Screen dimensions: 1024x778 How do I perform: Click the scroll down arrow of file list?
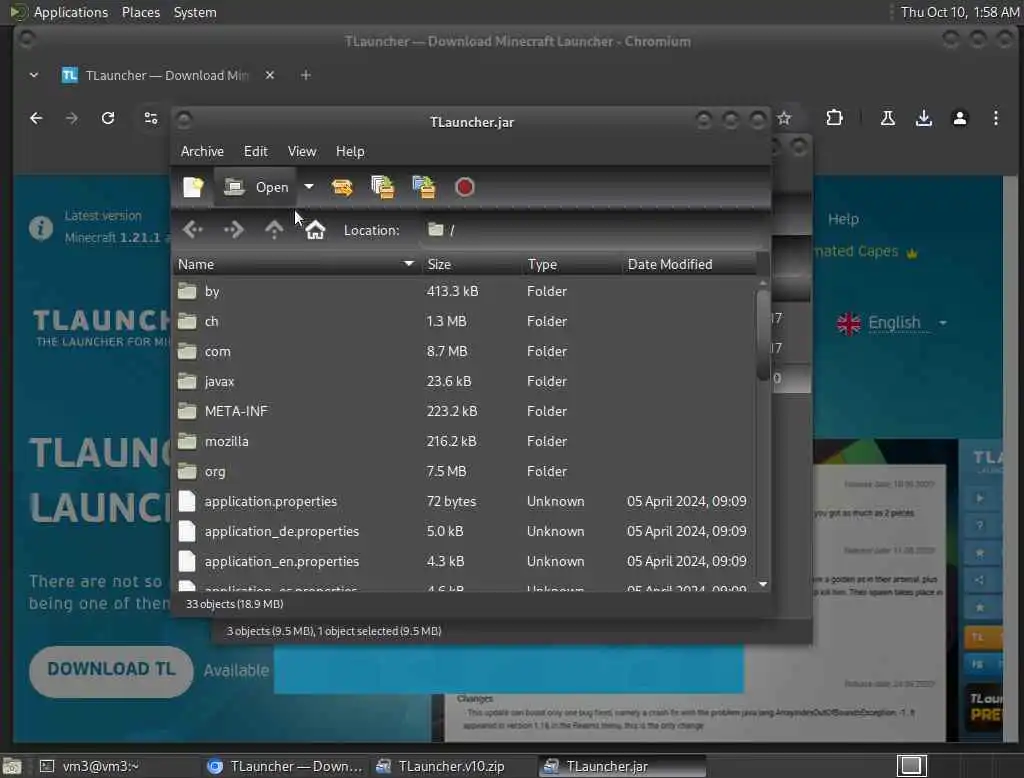click(763, 584)
